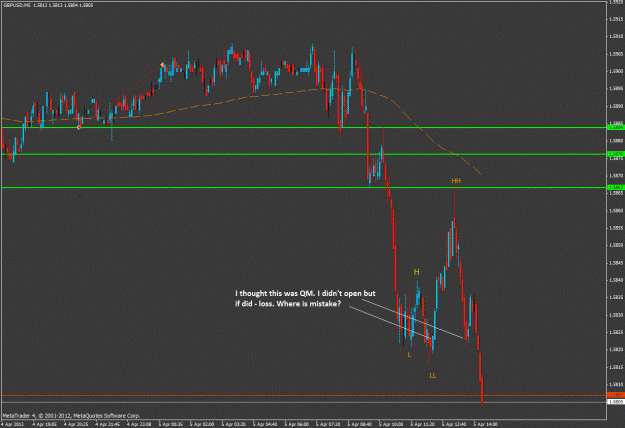Select the 'I thought this was QM' annotation

pyautogui.click(x=305, y=298)
